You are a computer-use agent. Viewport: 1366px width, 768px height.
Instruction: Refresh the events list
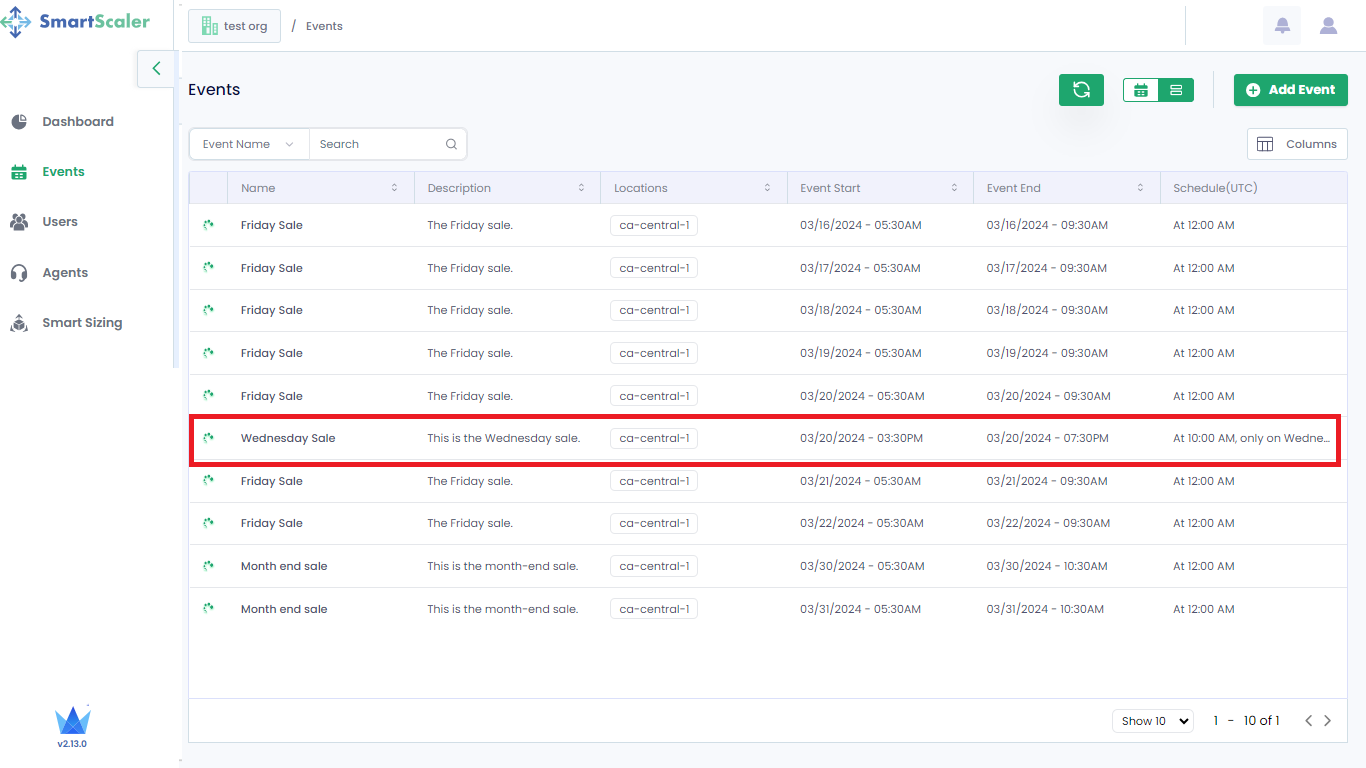(1081, 90)
